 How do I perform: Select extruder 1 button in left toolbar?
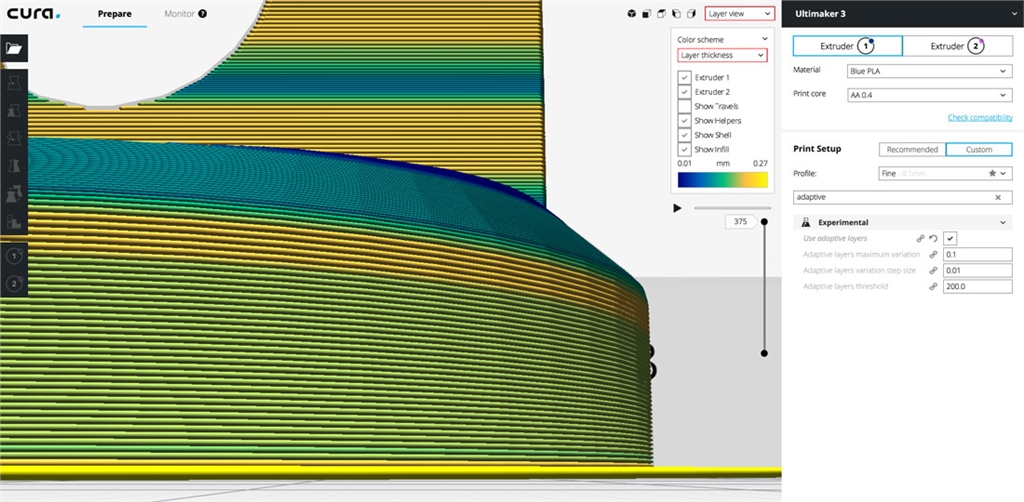click(x=15, y=256)
